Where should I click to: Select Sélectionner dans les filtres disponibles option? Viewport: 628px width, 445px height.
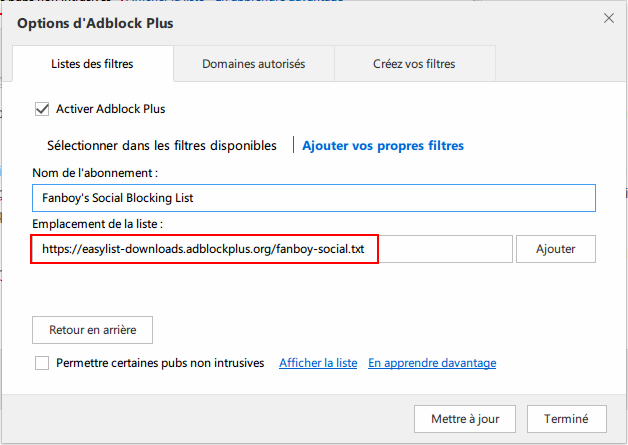162,145
